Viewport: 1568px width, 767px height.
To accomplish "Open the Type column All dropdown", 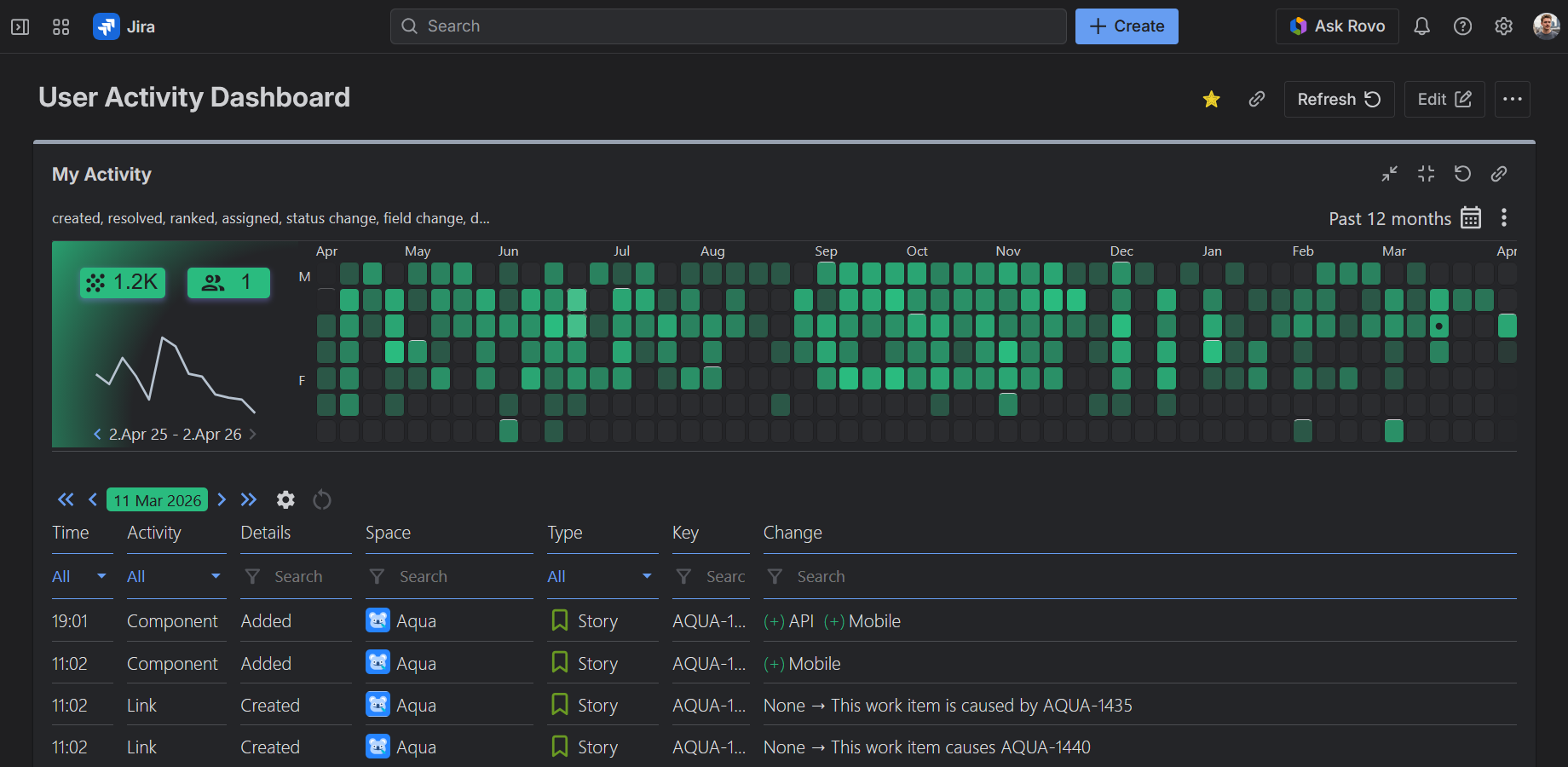I will (601, 576).
